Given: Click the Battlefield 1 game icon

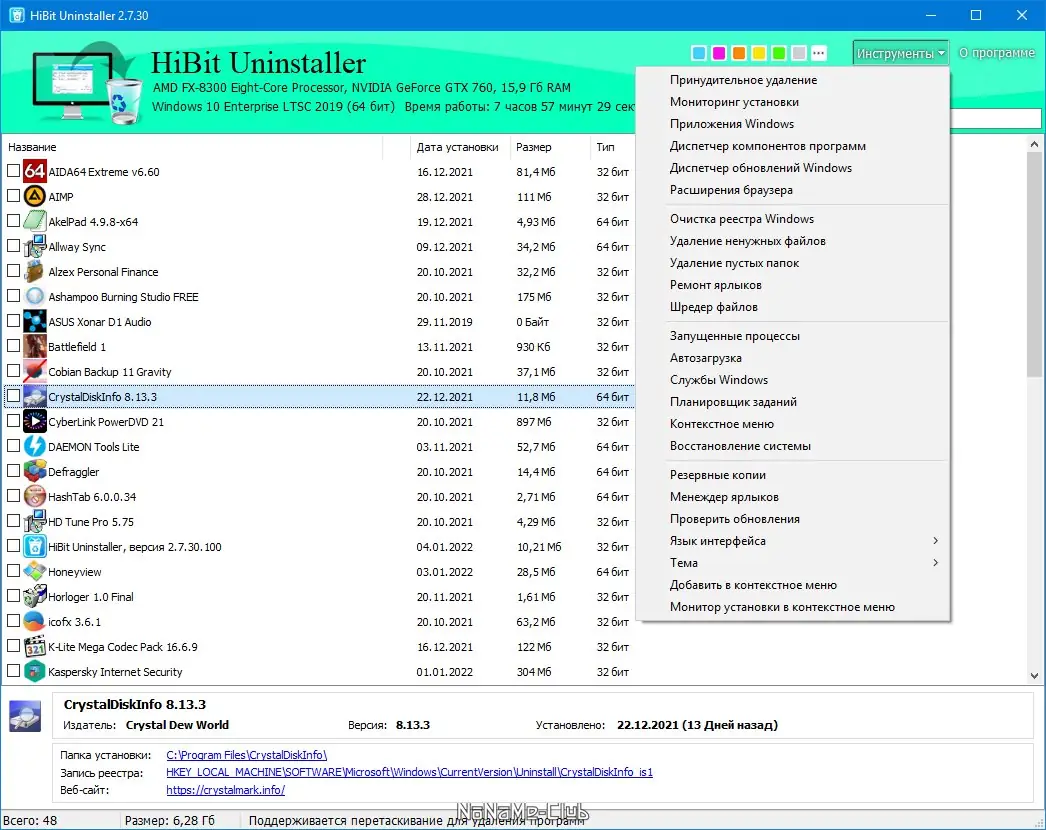Looking at the screenshot, I should 35,346.
